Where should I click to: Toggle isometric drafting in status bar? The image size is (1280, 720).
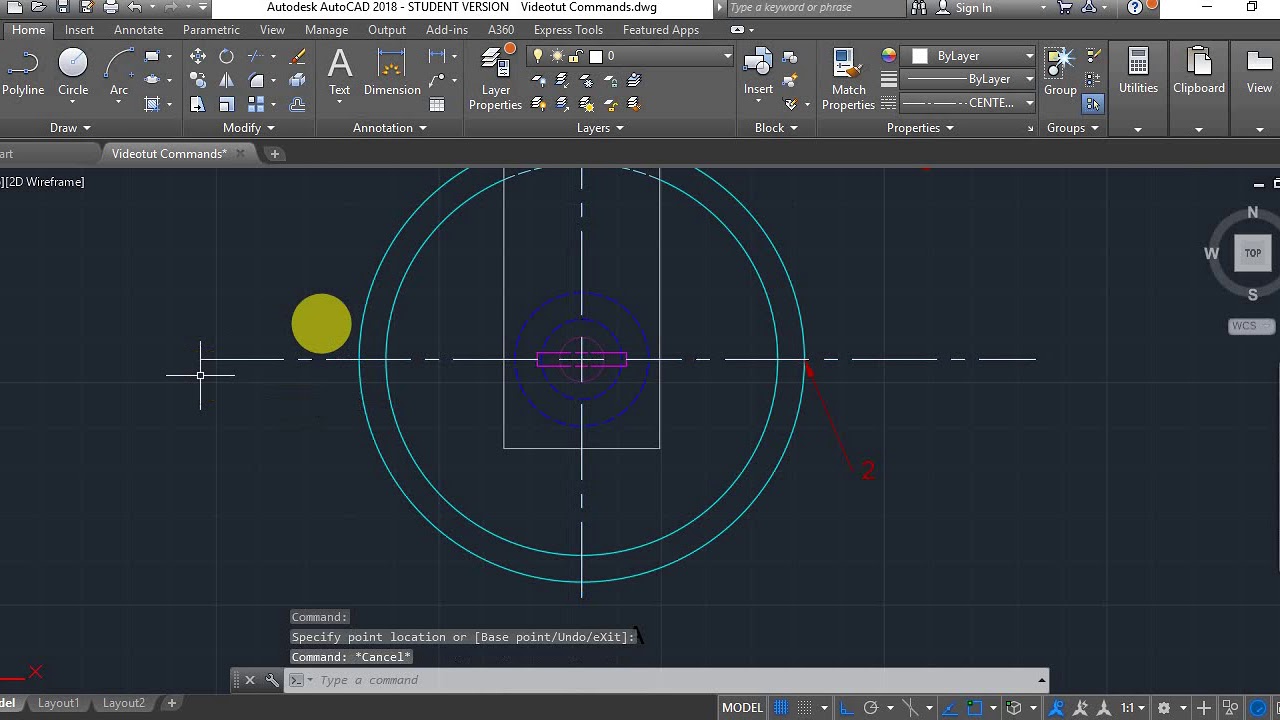[910, 707]
